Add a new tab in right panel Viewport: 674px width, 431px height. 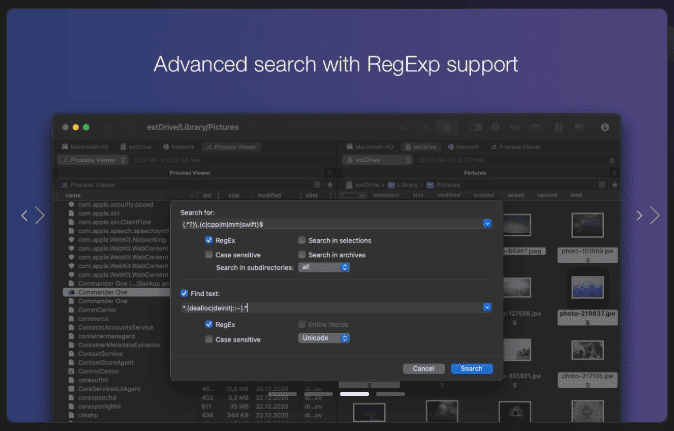[x=614, y=173]
